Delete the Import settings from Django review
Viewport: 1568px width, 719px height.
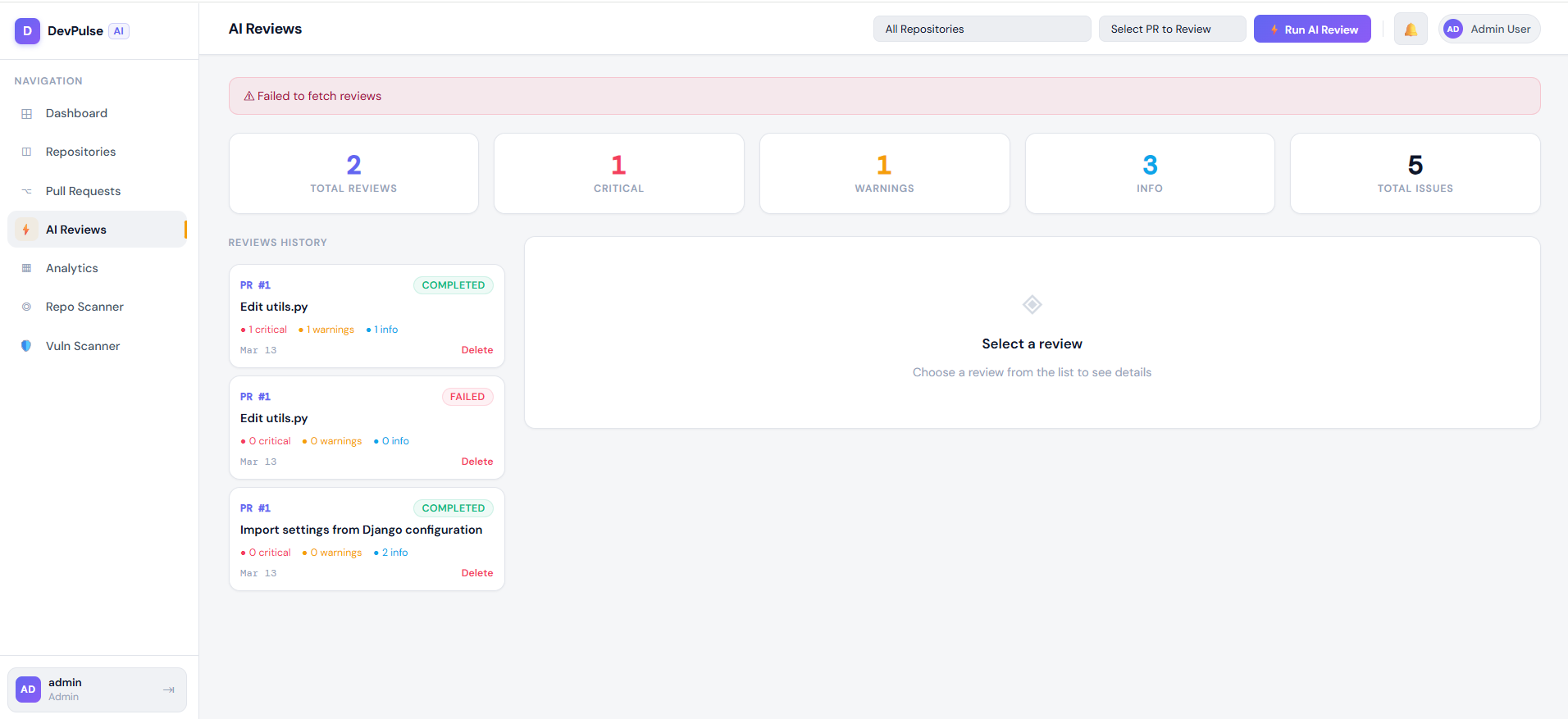477,573
